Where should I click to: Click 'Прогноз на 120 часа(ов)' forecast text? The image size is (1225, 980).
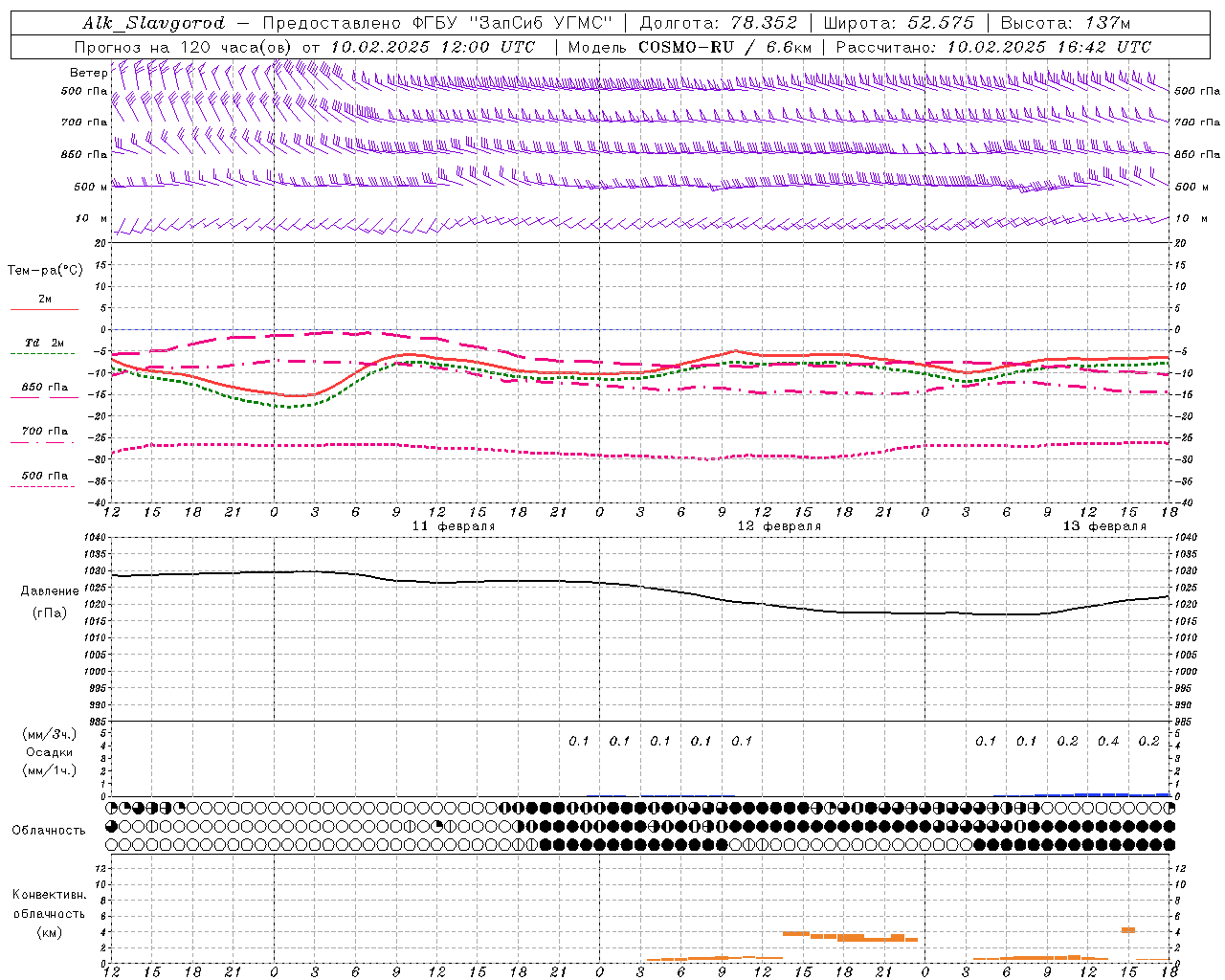[x=184, y=47]
